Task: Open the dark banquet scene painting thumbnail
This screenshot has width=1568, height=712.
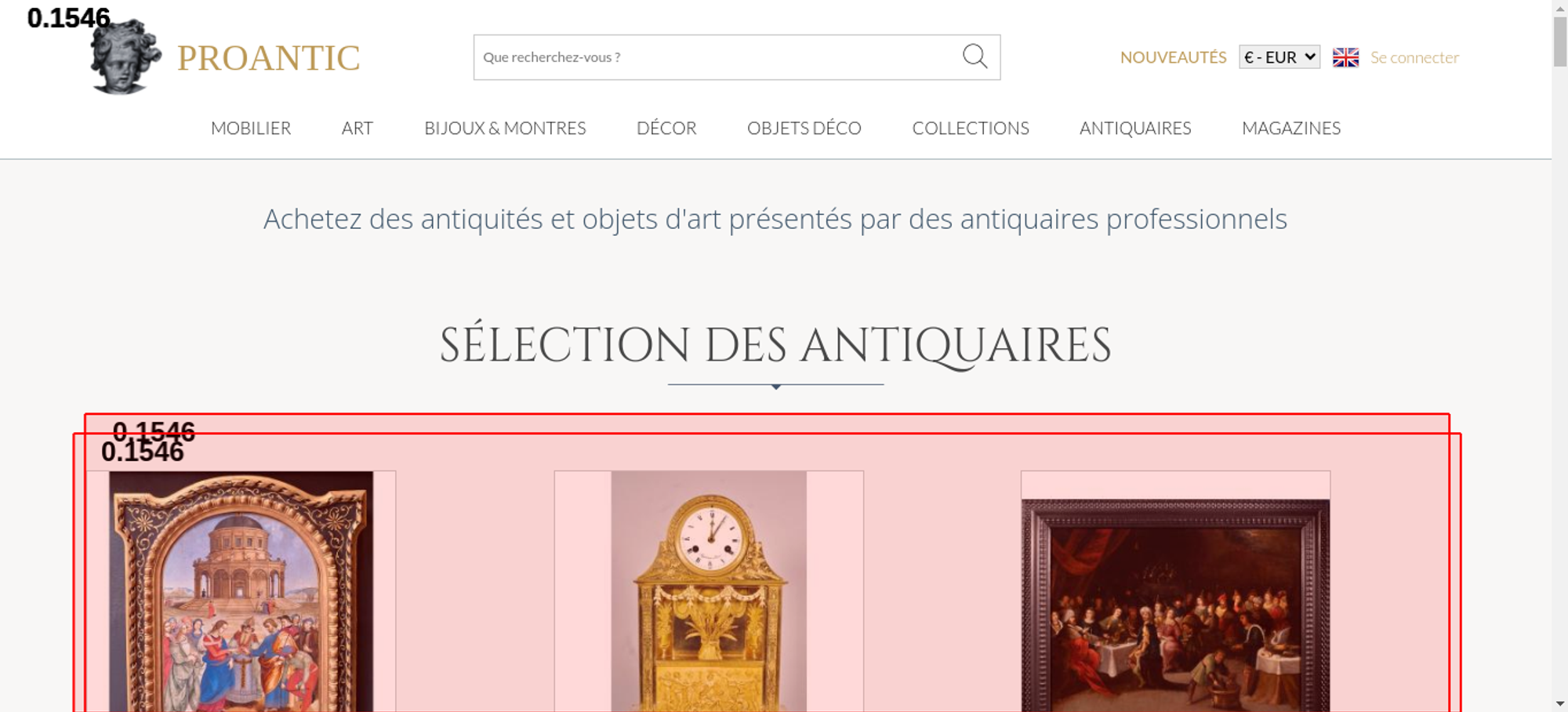Action: coord(1175,605)
